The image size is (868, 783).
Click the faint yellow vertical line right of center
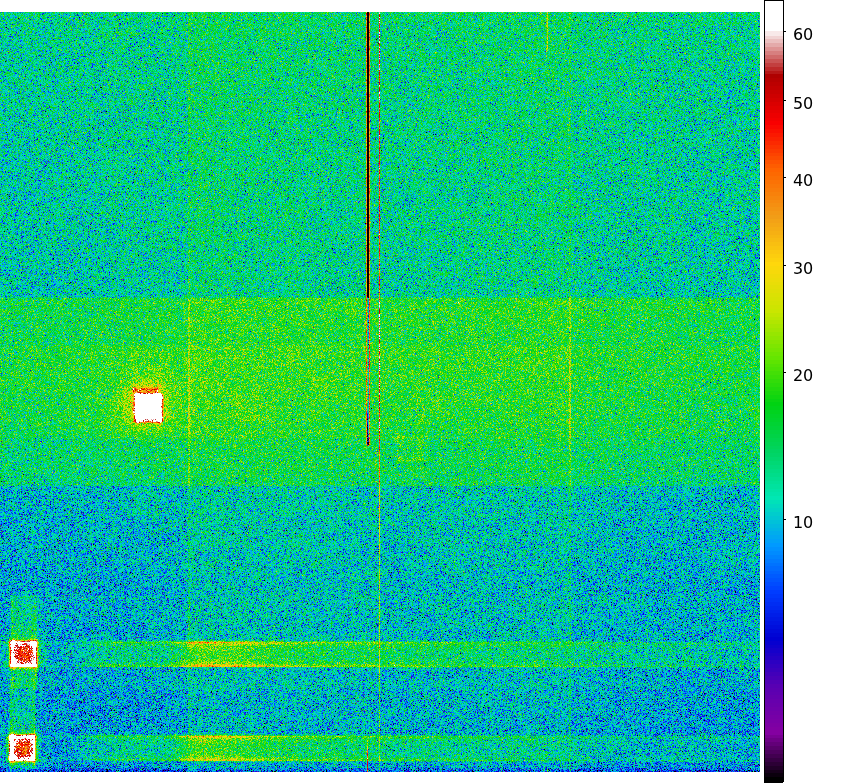pyautogui.click(x=570, y=390)
